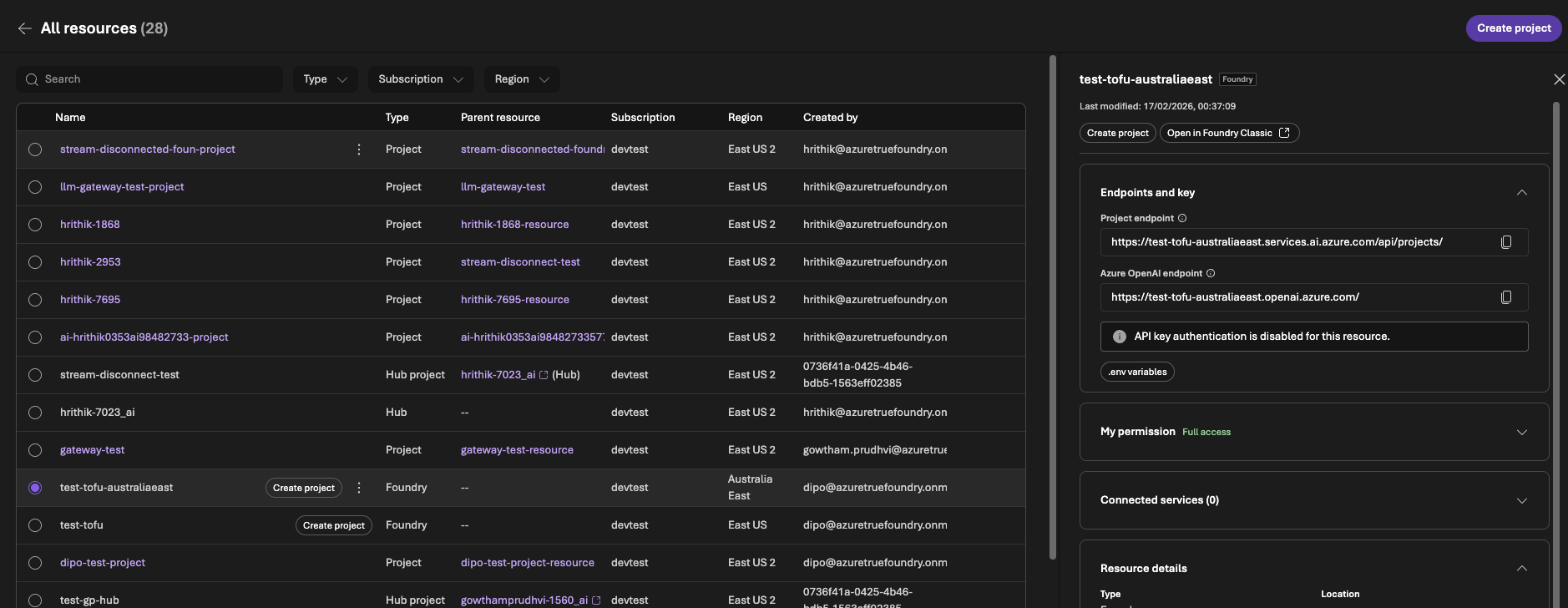Screen dimensions: 1568x608
Task: Select the test-tofu radio button
Action: click(x=35, y=525)
